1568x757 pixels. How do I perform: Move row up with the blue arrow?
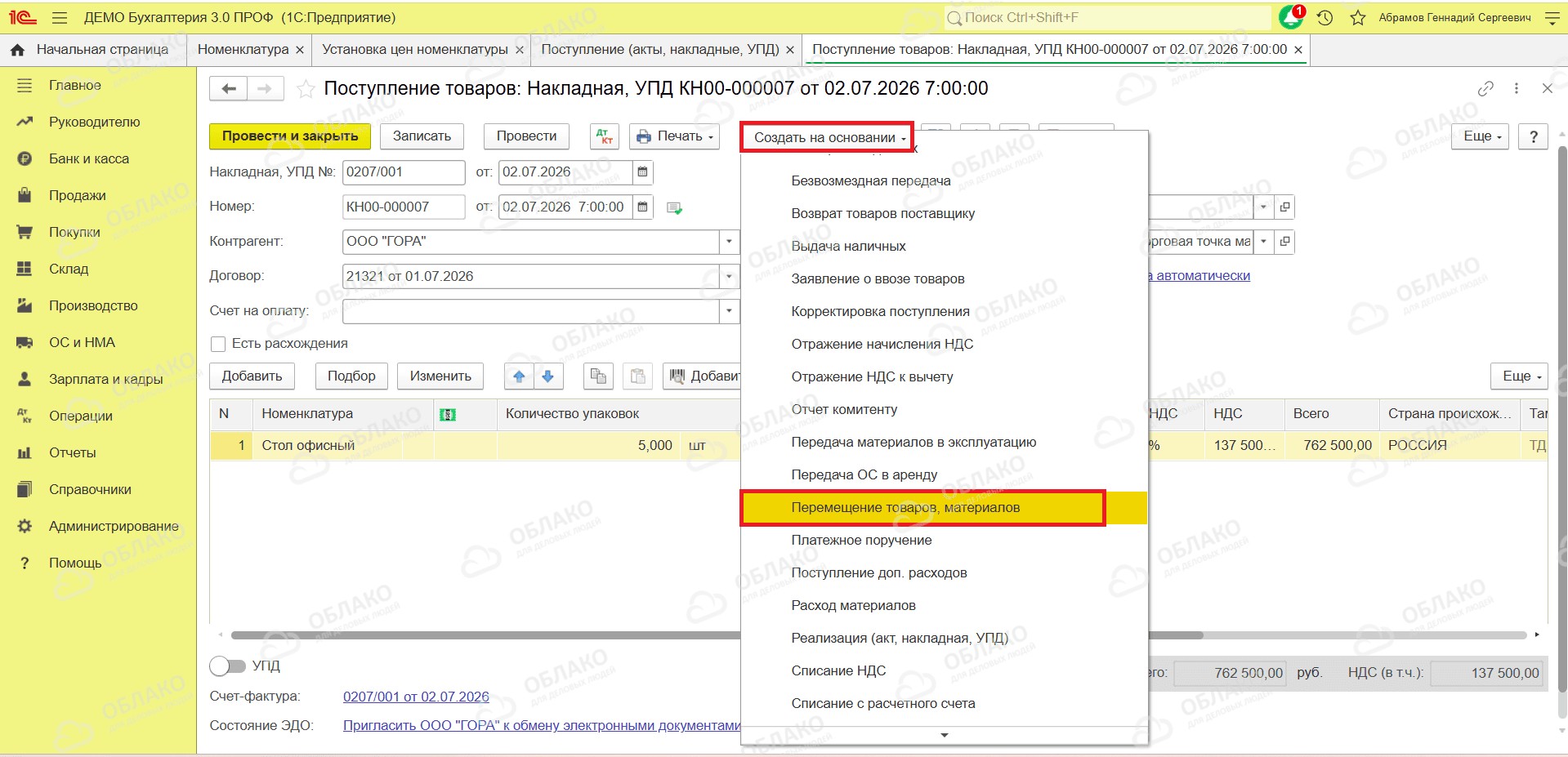[519, 376]
